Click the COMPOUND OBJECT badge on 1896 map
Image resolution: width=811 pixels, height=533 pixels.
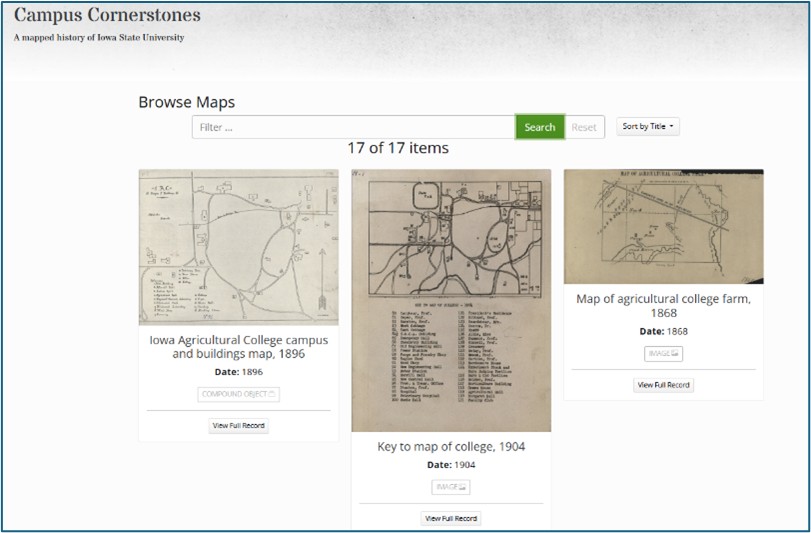tap(238, 394)
